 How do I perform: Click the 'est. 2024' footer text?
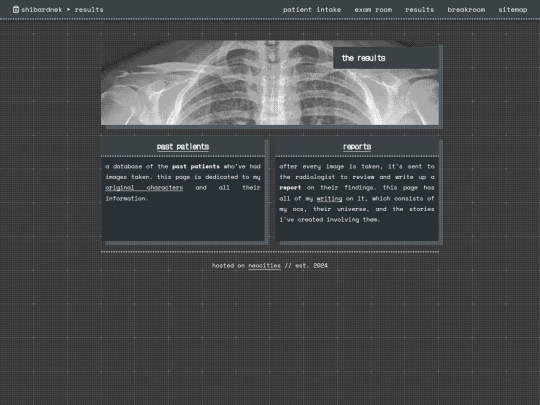click(311, 266)
